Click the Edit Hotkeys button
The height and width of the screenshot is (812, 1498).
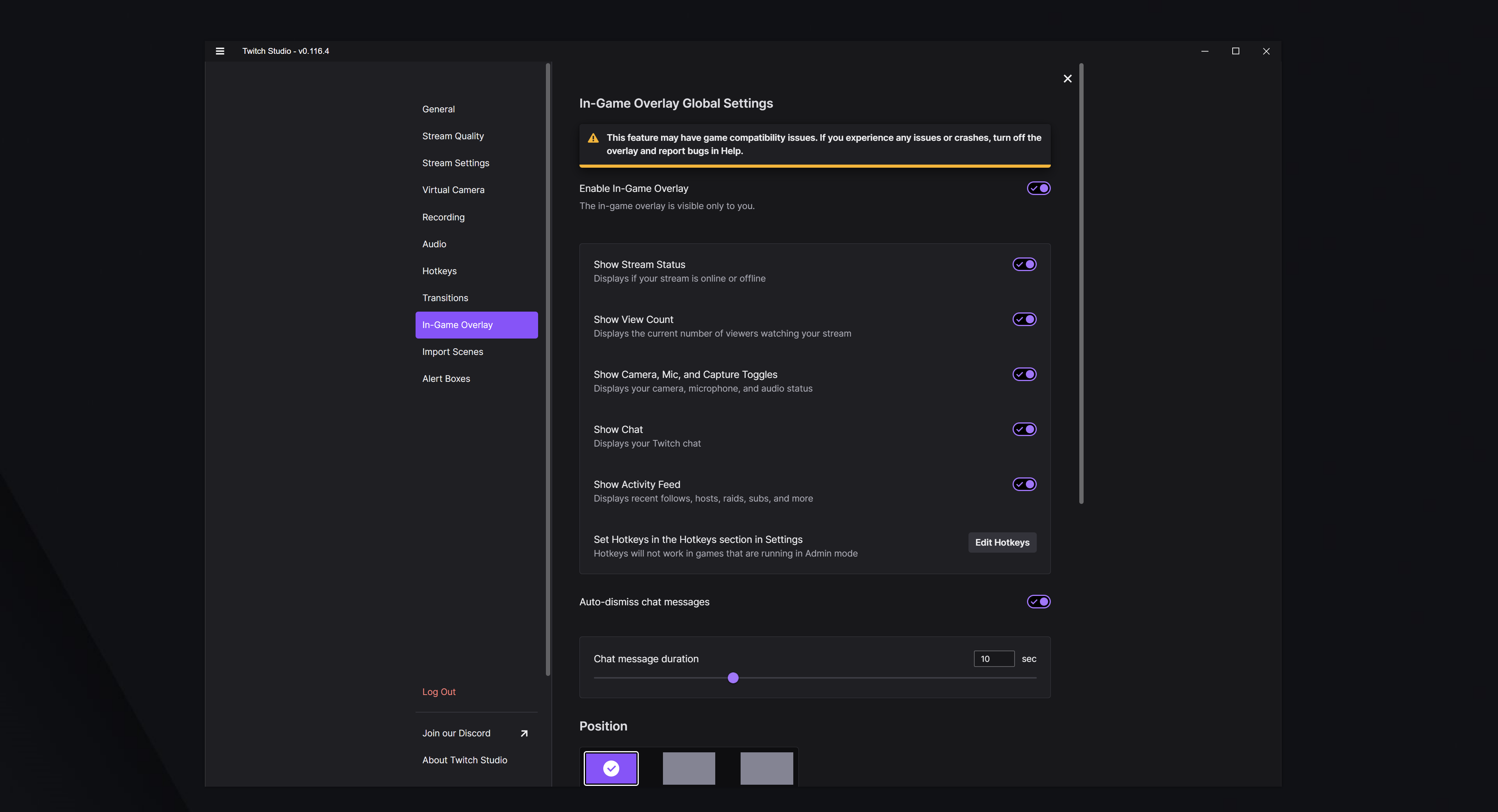pyautogui.click(x=1002, y=542)
